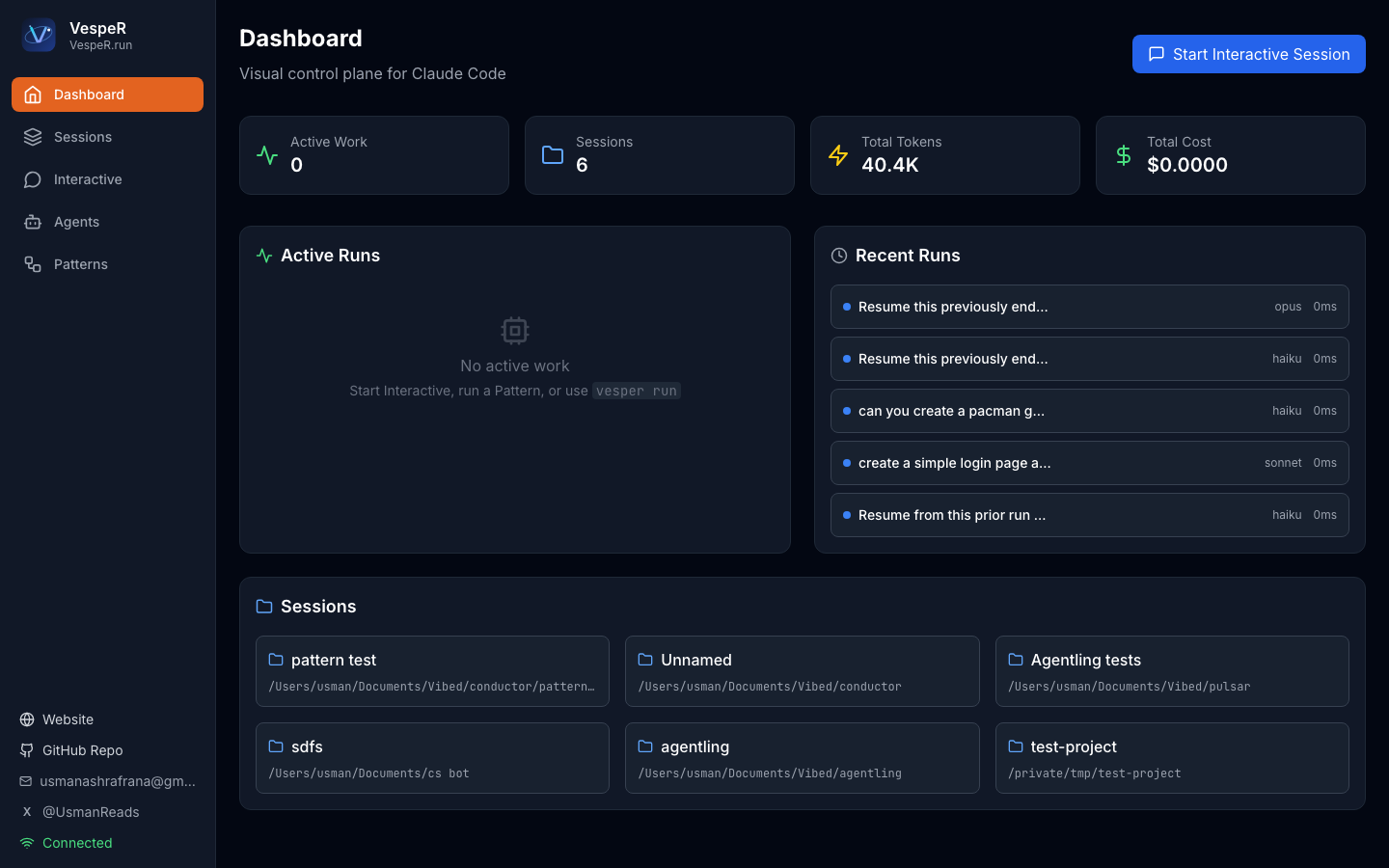The height and width of the screenshot is (868, 1389).
Task: Click the Sessions section header
Action: pos(318,607)
